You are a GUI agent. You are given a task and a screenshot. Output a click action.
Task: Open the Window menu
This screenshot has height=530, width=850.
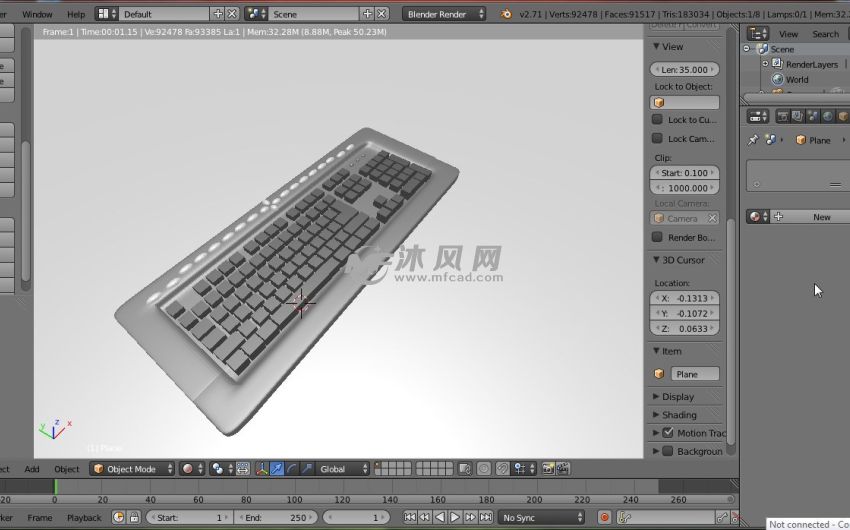pyautogui.click(x=37, y=14)
